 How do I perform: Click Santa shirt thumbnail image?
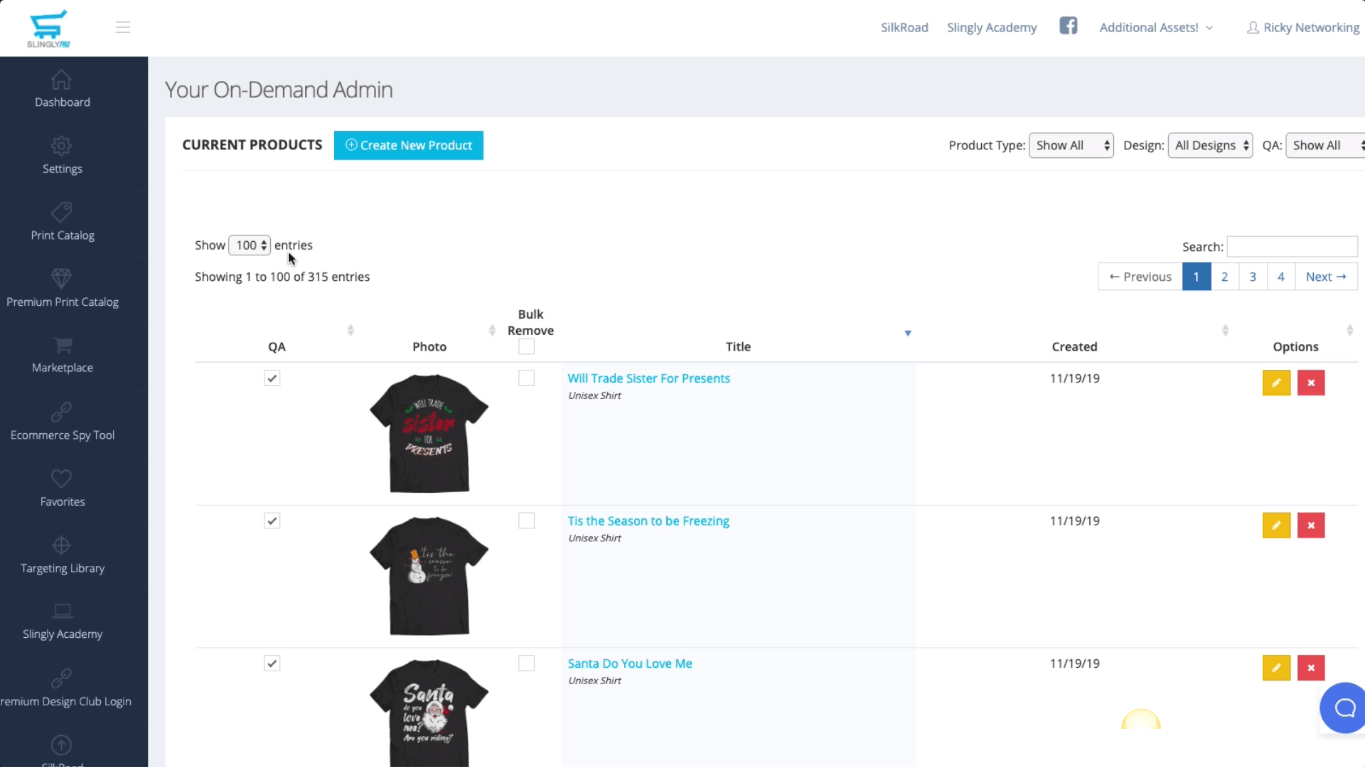point(429,712)
